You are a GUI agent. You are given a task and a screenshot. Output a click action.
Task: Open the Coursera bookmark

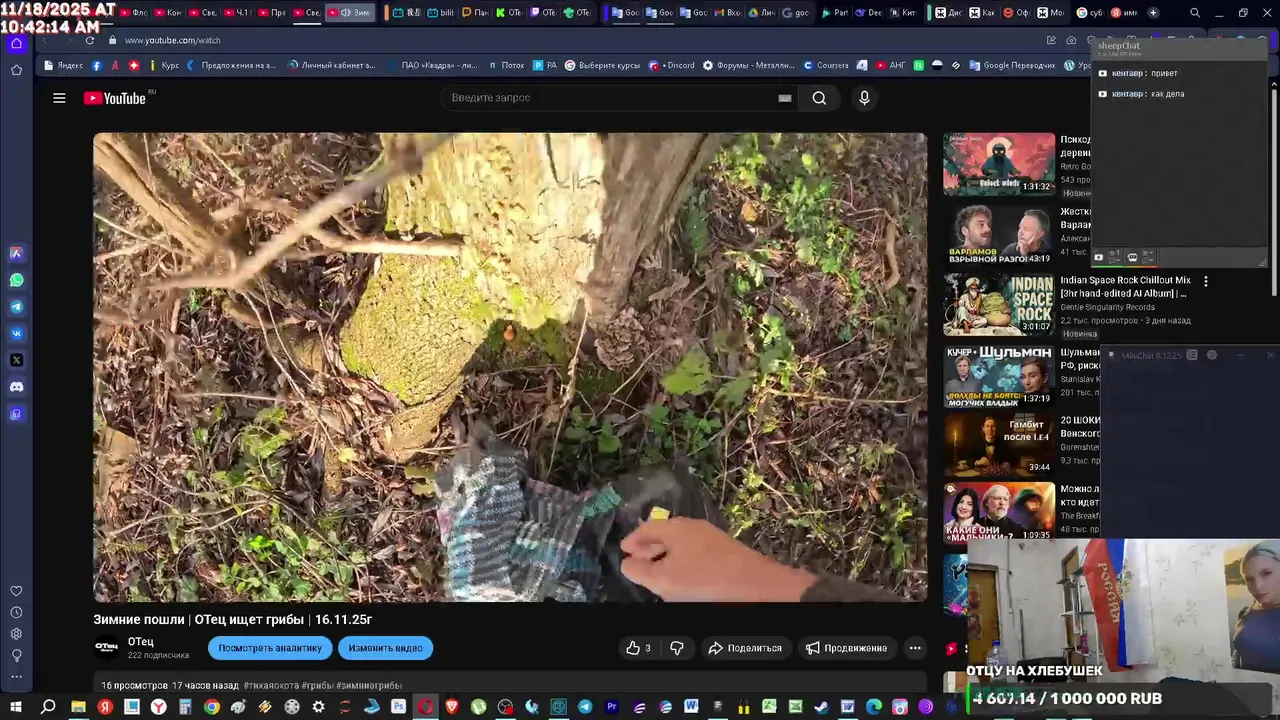pyautogui.click(x=826, y=65)
